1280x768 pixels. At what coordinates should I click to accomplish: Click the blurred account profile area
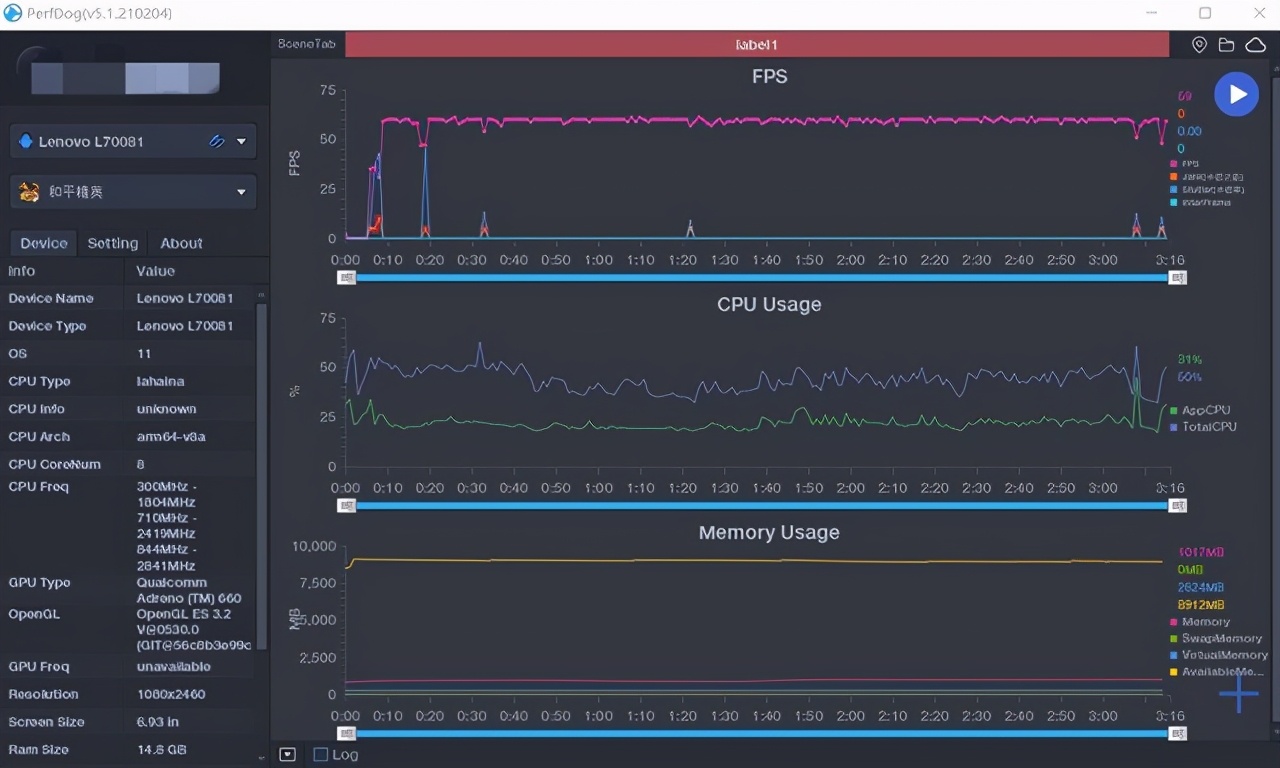point(125,79)
